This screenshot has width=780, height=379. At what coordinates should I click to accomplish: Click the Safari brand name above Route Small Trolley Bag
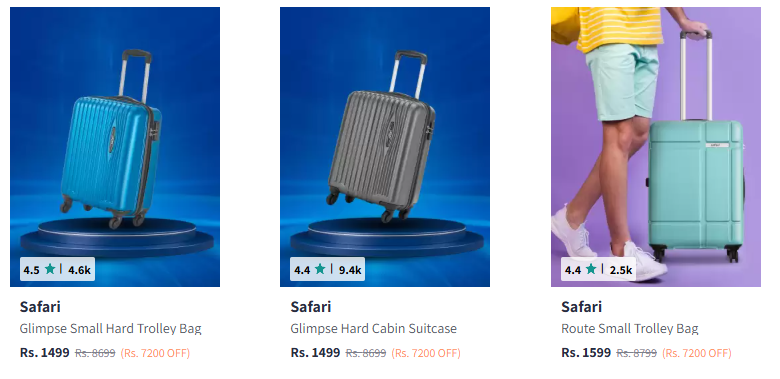(x=582, y=307)
